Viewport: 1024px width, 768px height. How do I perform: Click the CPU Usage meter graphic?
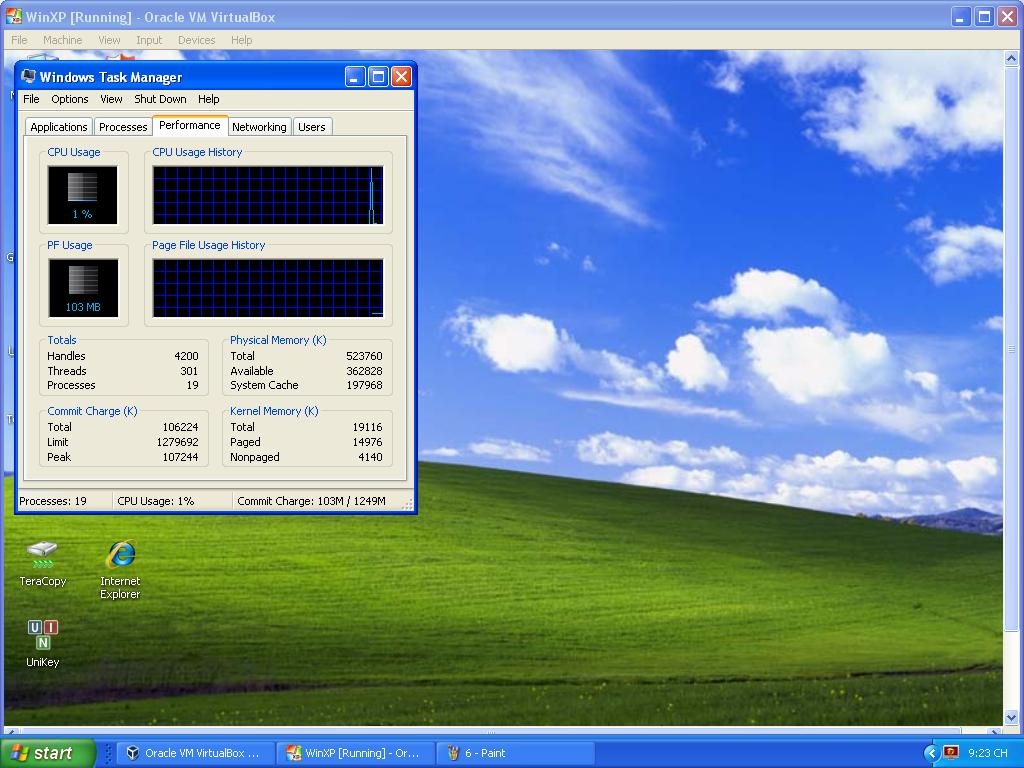coord(82,195)
